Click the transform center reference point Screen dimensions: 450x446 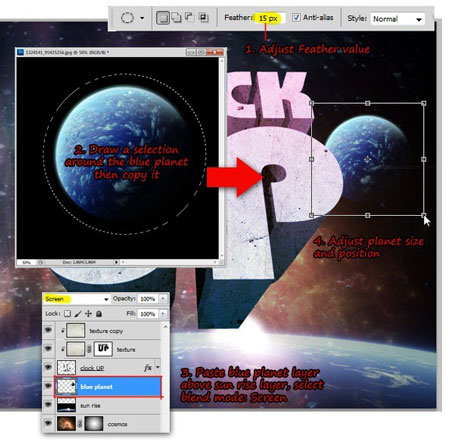point(367,160)
